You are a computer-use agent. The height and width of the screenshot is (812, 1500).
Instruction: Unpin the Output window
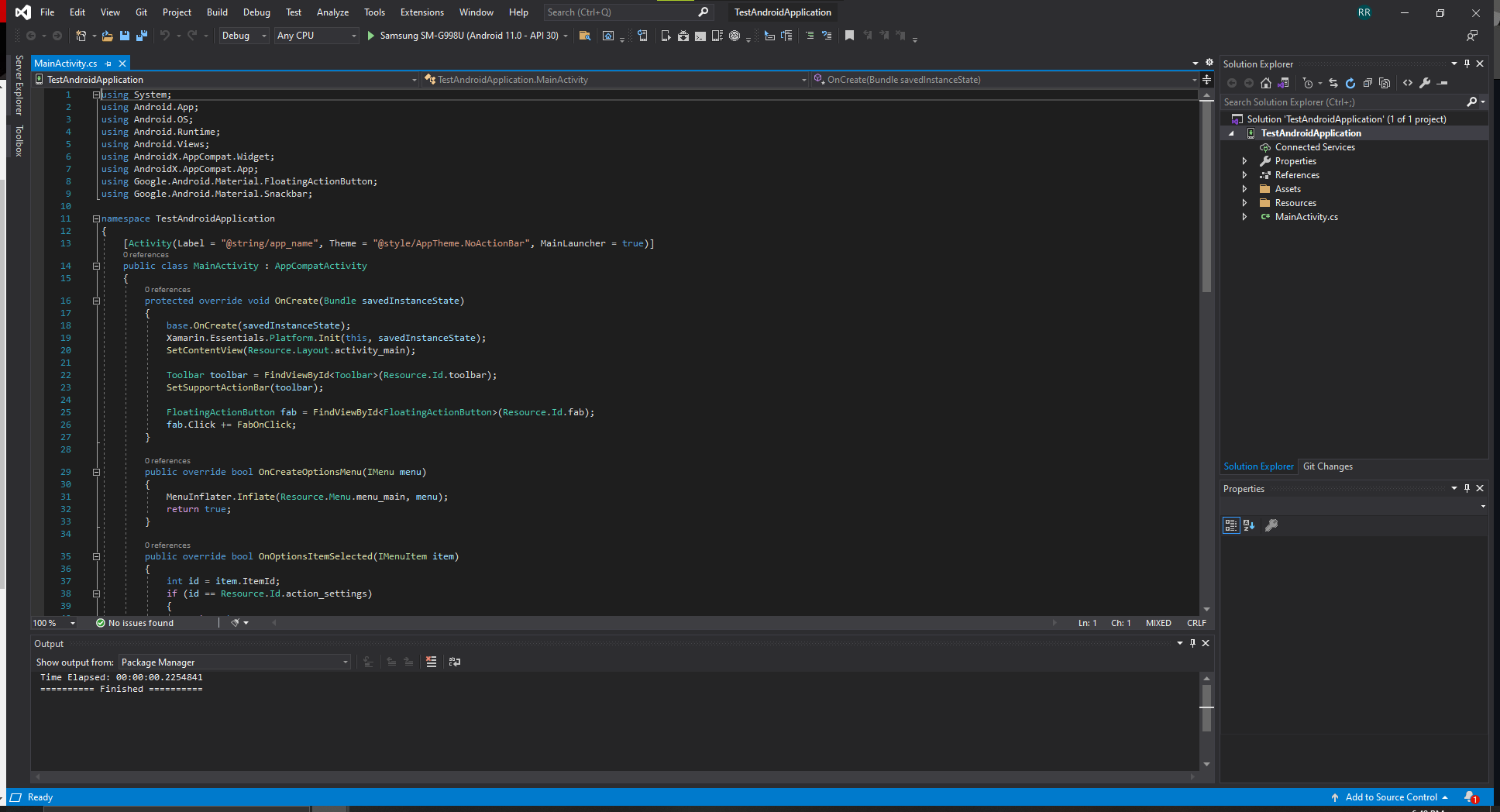point(1193,643)
